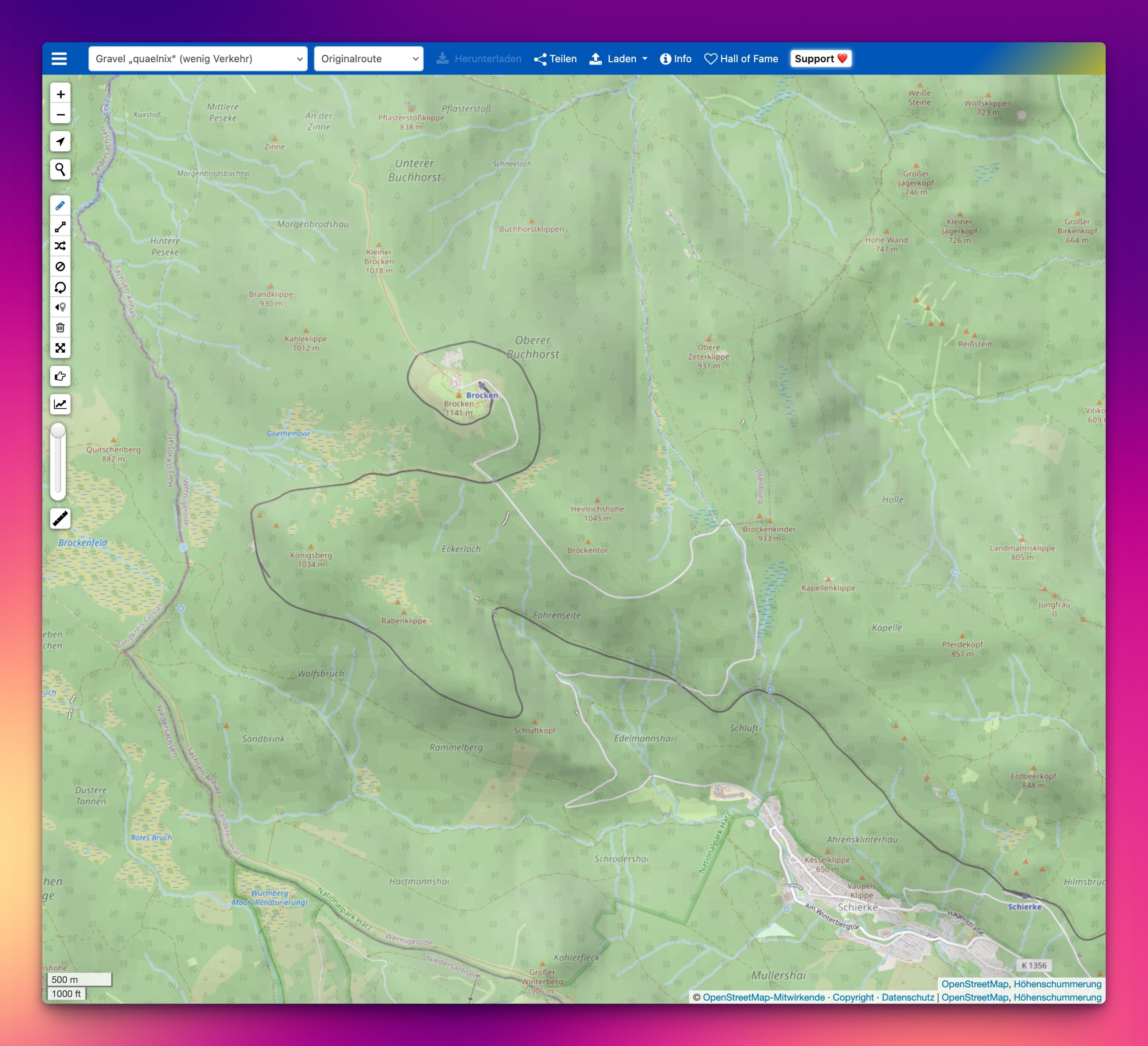Click the trash icon to delete route
This screenshot has height=1046, width=1148.
coord(60,327)
